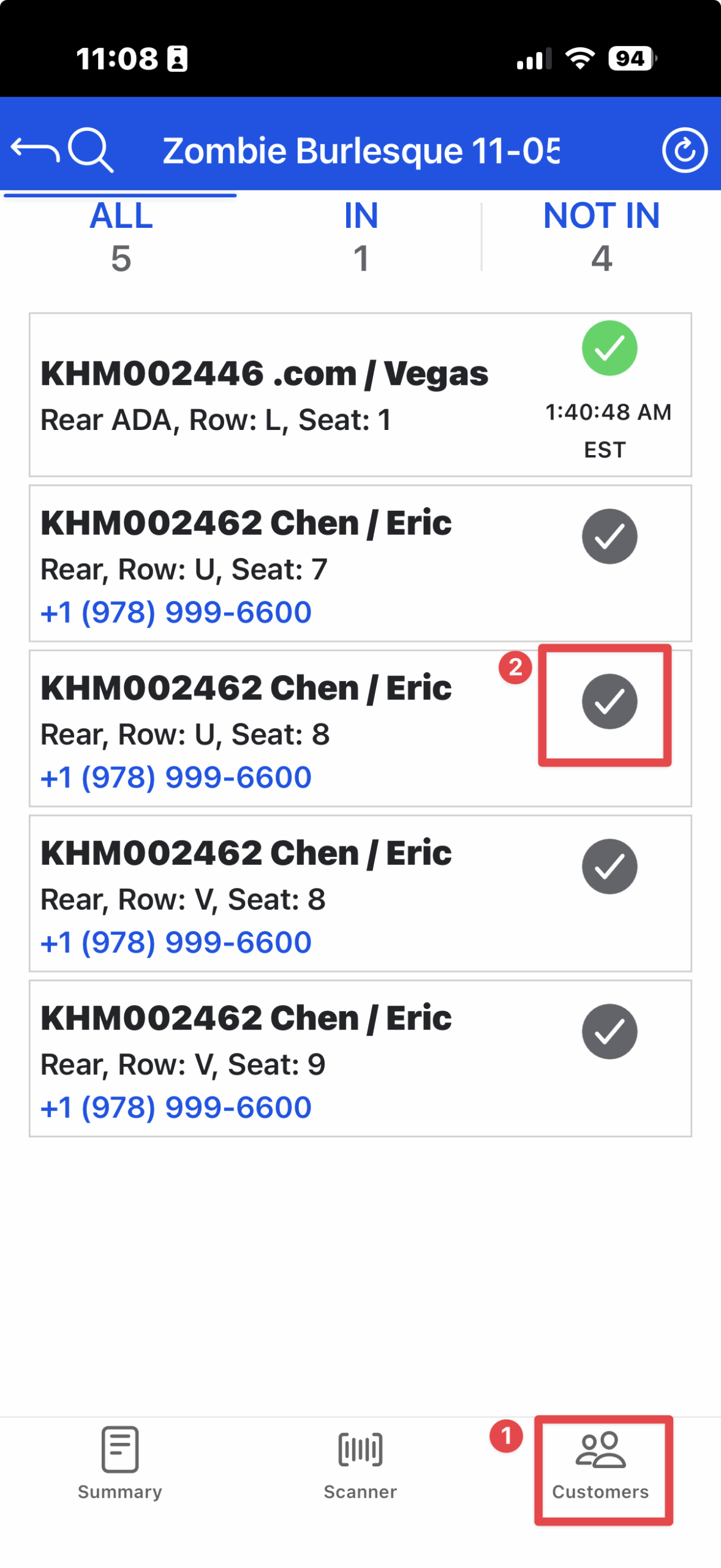Check in Row V Seat 8 ticket
721x1568 pixels.
tap(610, 867)
